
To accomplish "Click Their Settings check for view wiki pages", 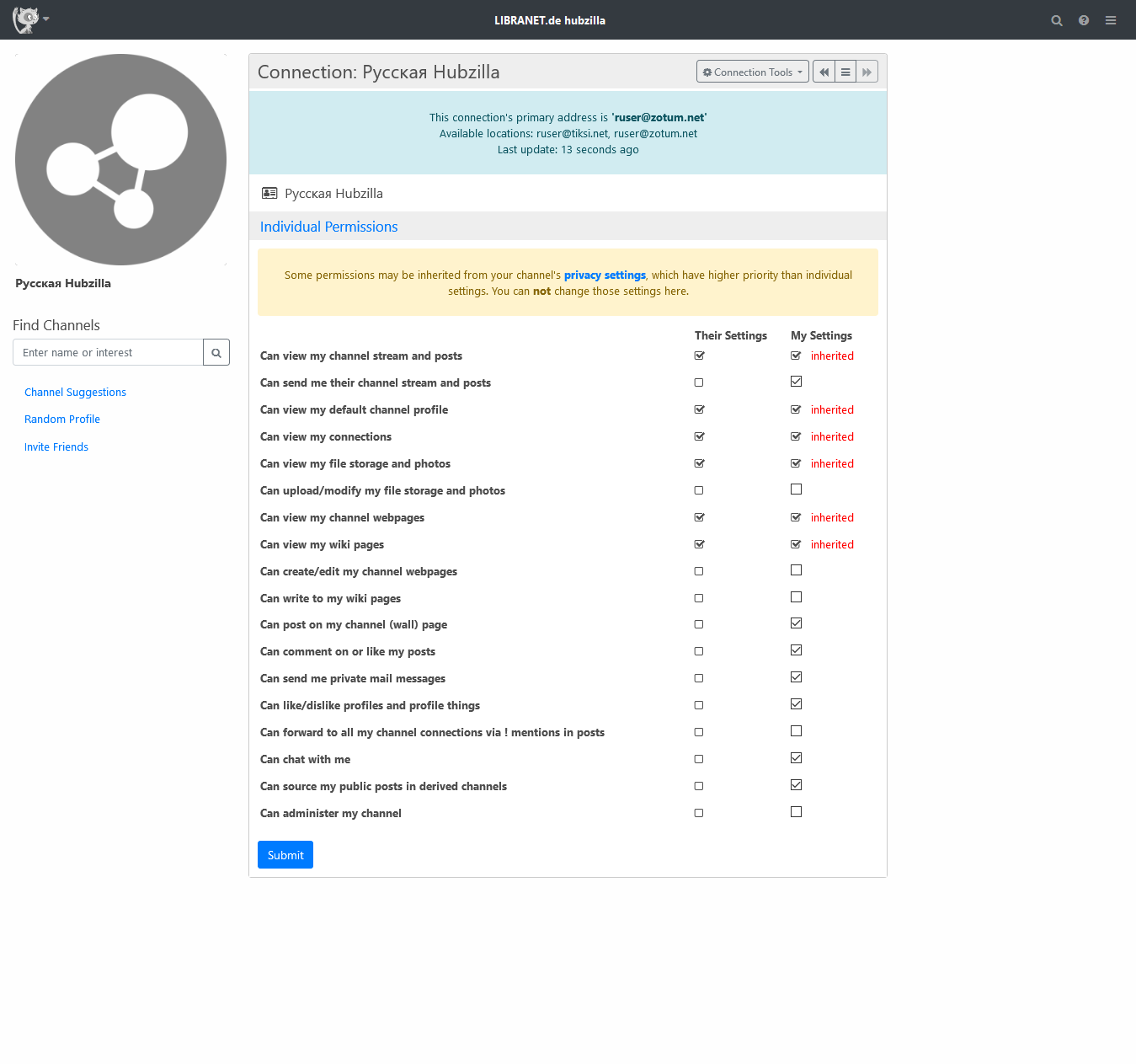I will click(699, 544).
